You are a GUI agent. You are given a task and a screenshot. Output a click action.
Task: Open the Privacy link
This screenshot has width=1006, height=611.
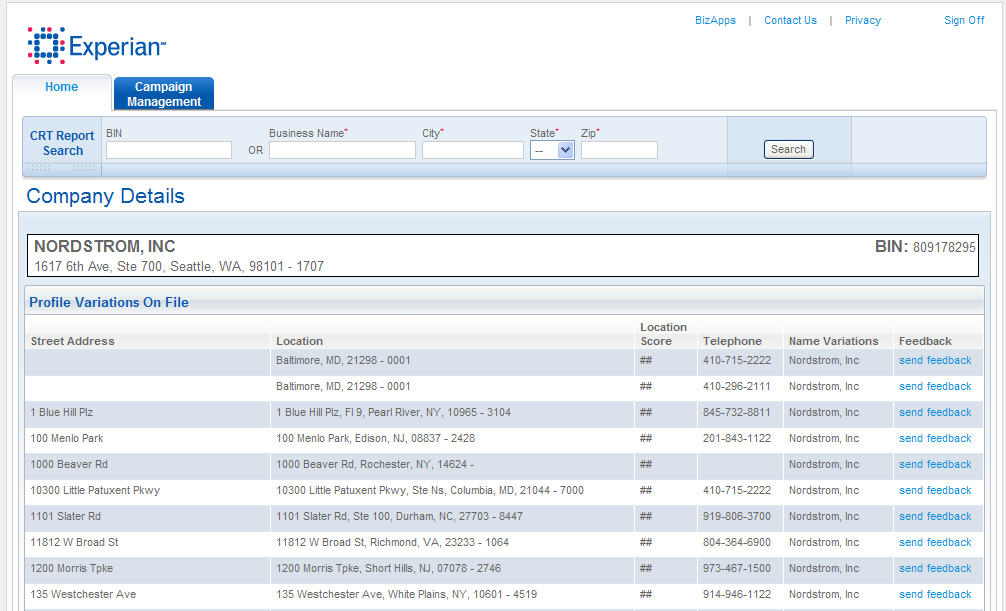click(x=862, y=20)
